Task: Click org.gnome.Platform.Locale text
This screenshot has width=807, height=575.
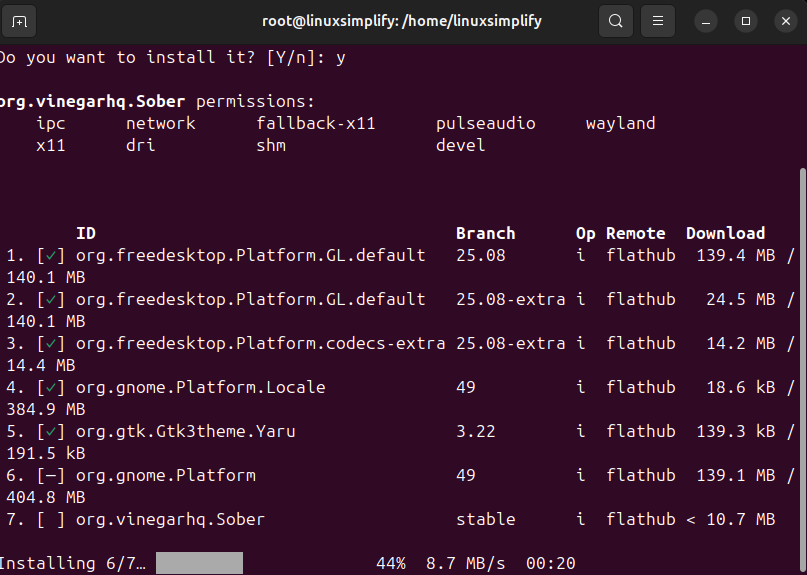Action: click(x=201, y=388)
